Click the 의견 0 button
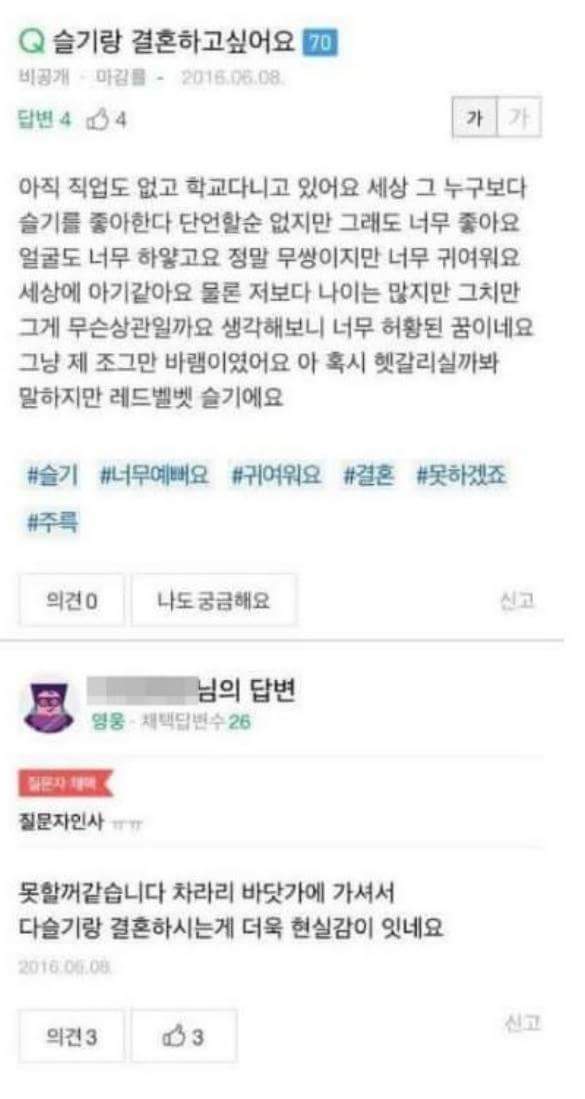 pyautogui.click(x=71, y=600)
